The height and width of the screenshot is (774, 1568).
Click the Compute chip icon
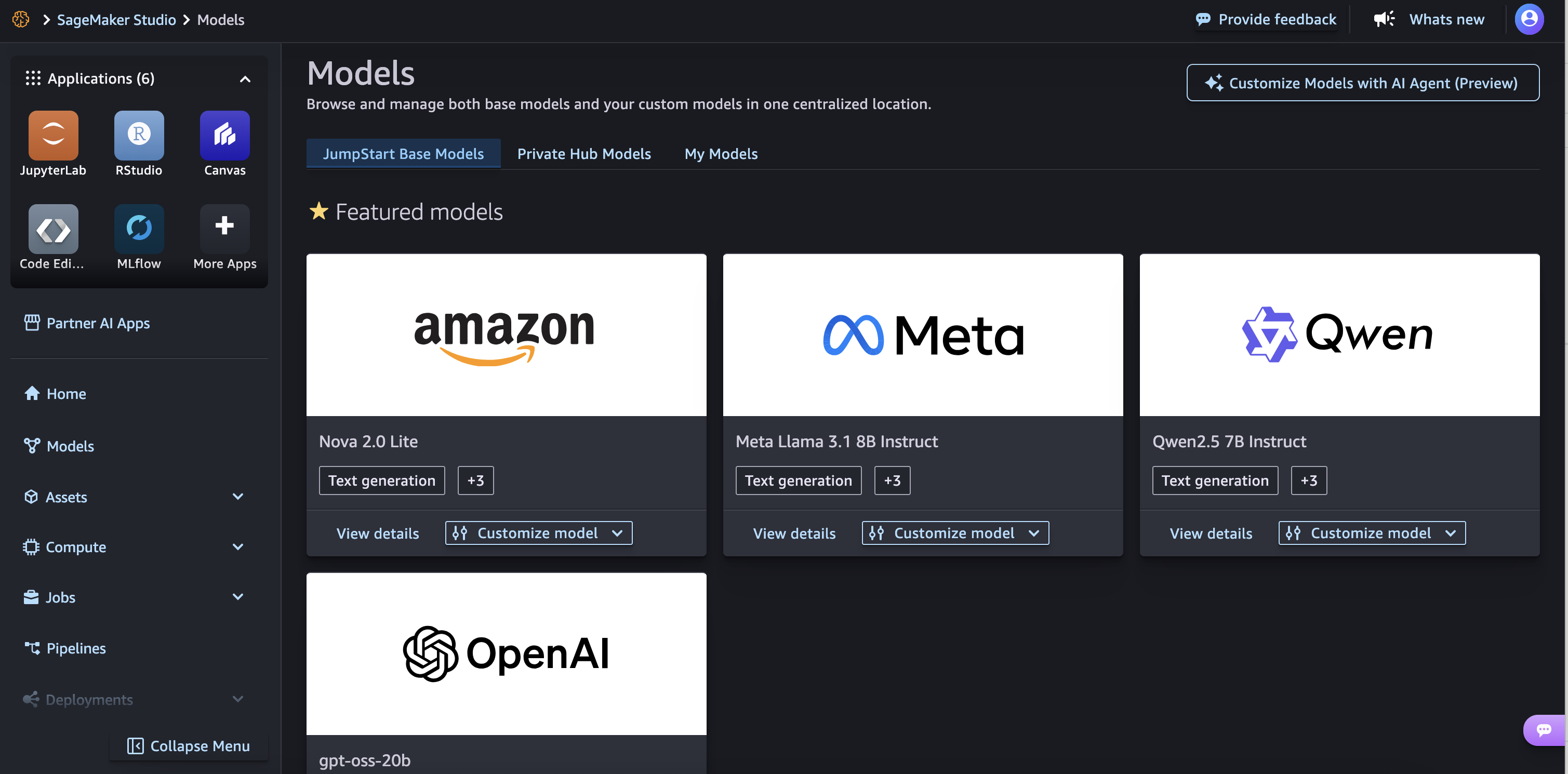pos(31,546)
